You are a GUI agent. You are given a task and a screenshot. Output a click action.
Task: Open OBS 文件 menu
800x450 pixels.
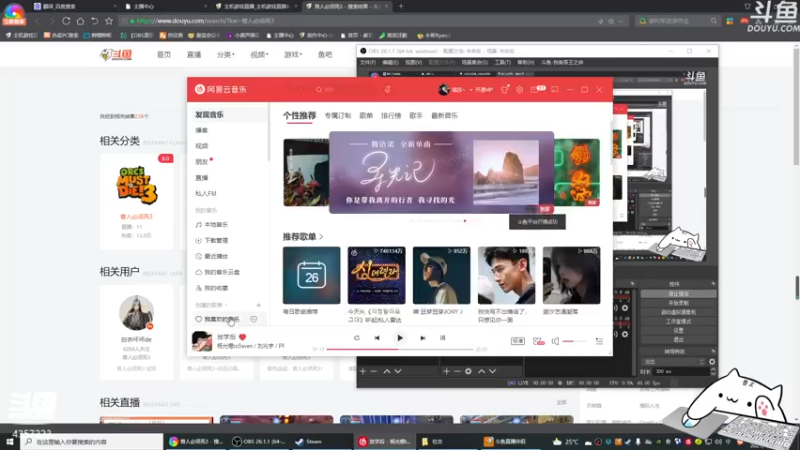[367, 62]
